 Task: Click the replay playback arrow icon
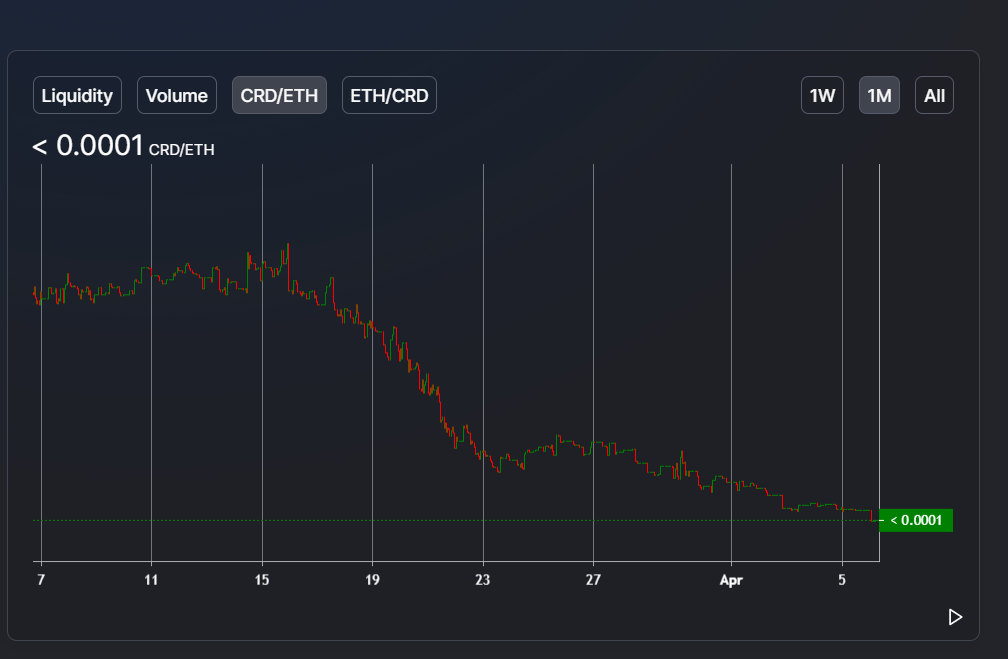[954, 617]
